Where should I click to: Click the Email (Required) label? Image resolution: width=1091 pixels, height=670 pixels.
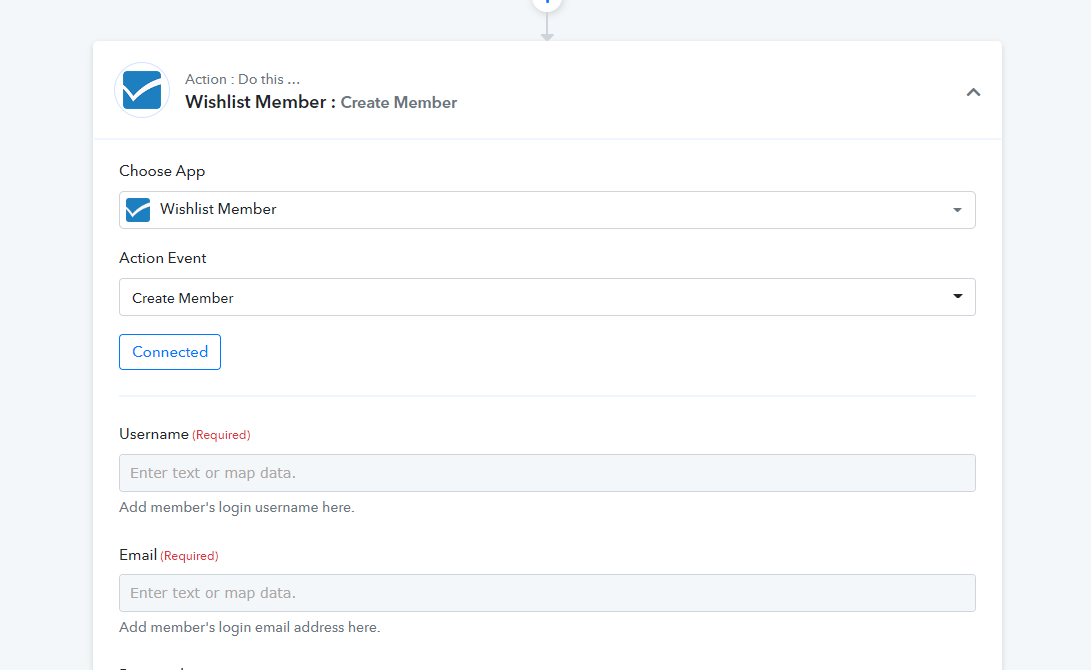click(x=168, y=555)
